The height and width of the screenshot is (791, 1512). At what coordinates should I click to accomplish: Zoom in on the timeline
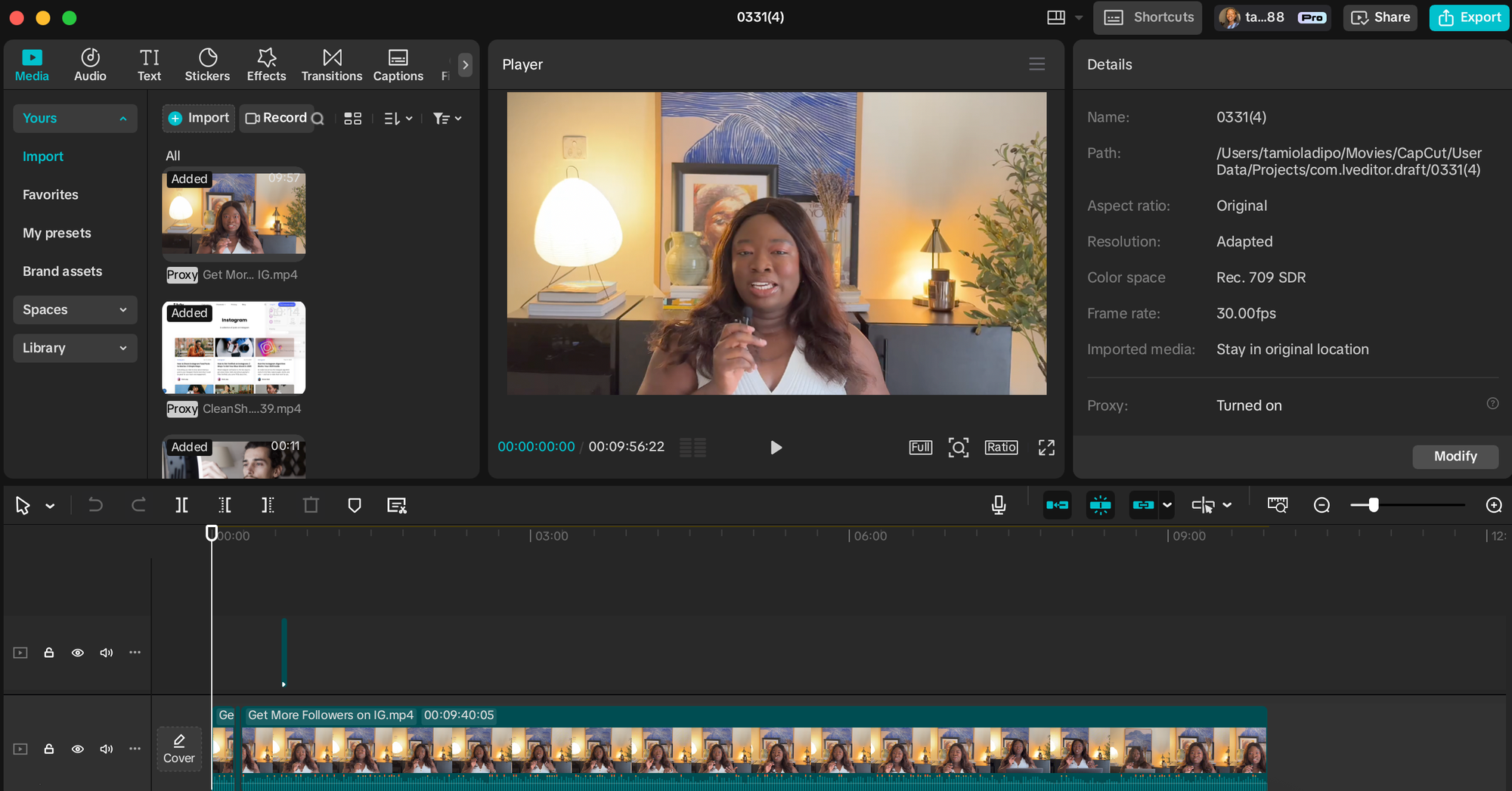(x=1494, y=504)
